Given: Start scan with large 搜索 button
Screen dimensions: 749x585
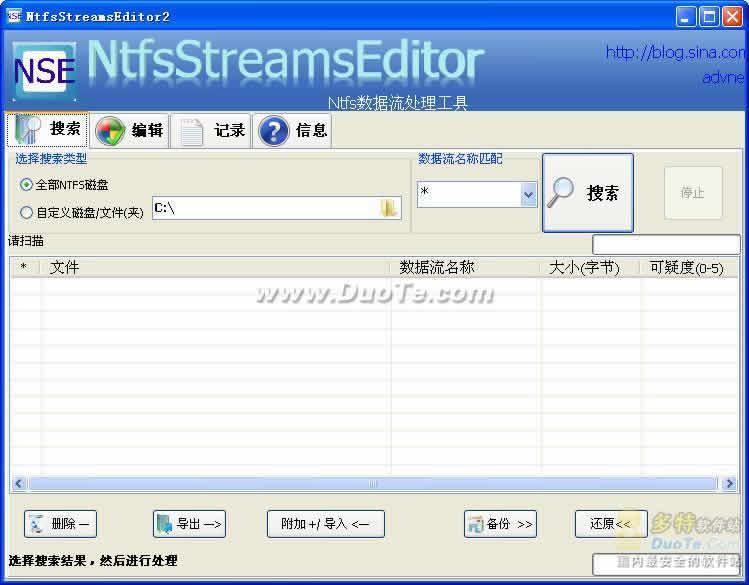Looking at the screenshot, I should pyautogui.click(x=588, y=193).
